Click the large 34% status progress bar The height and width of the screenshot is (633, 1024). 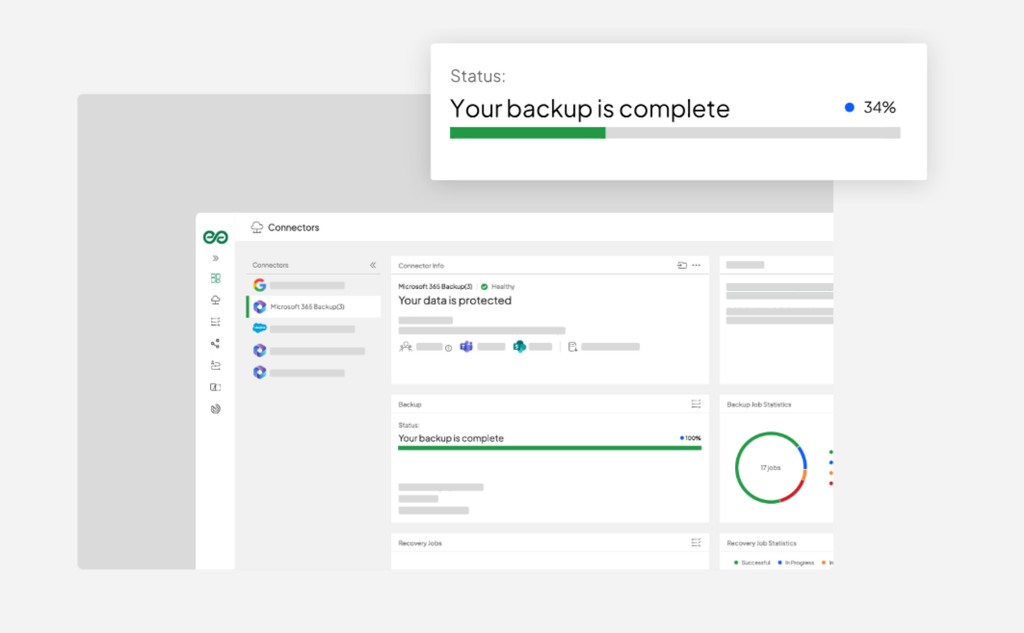675,133
